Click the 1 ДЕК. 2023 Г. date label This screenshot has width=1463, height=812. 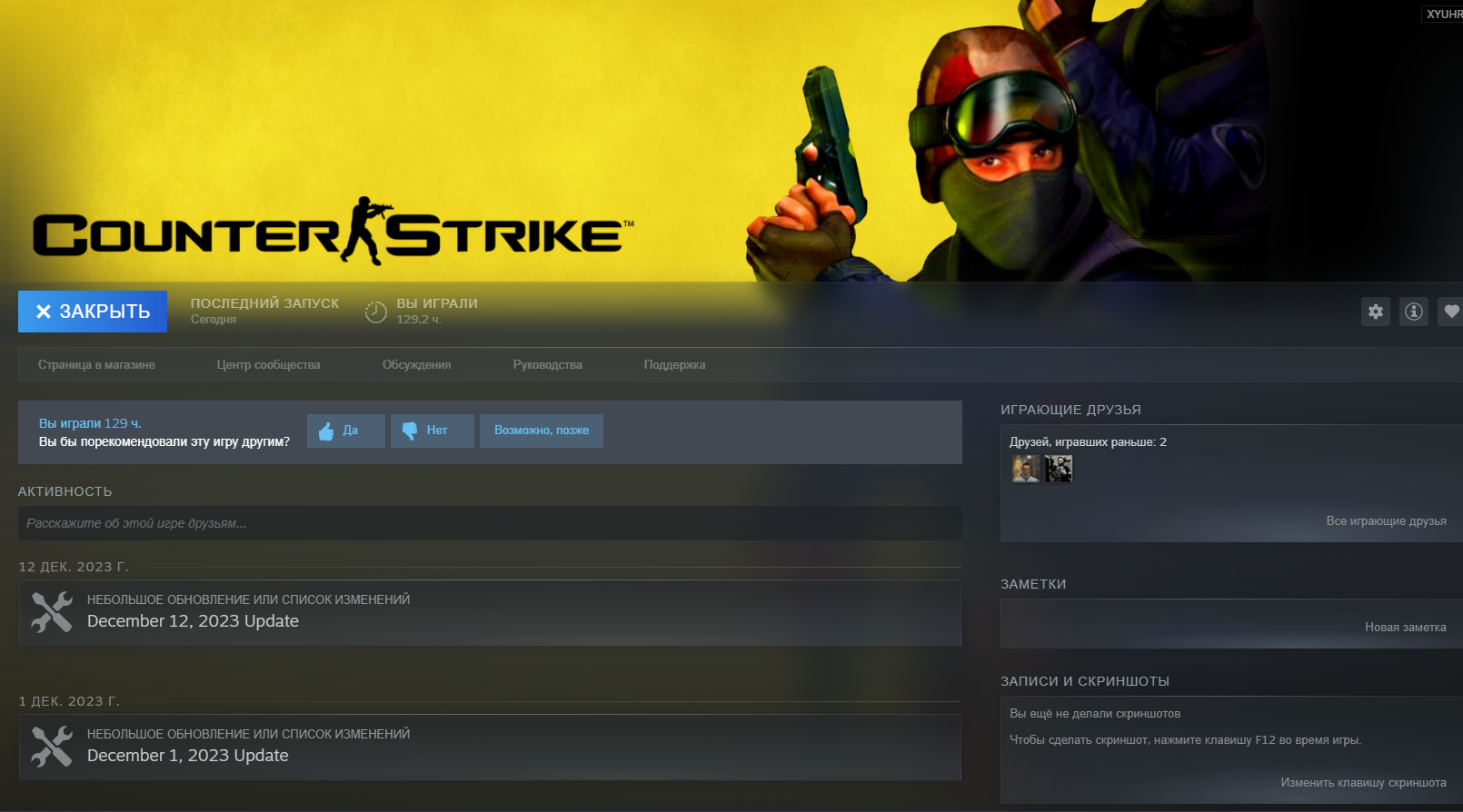[x=69, y=701]
